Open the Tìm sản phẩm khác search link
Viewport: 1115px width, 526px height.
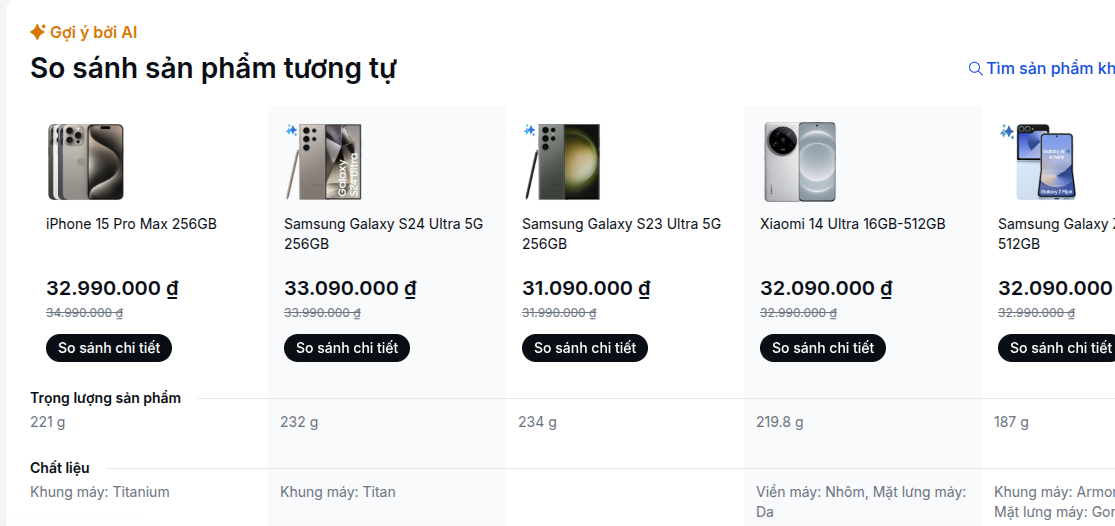[1042, 68]
